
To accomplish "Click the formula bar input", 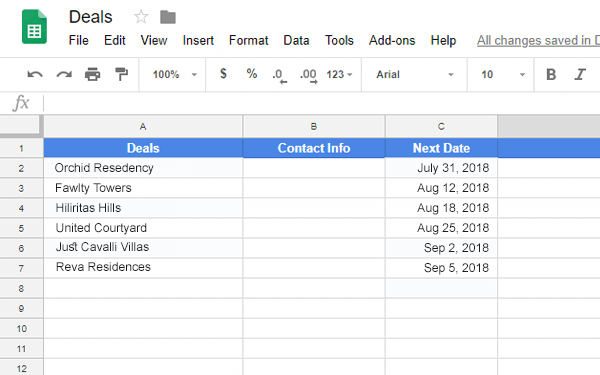I will (321, 103).
